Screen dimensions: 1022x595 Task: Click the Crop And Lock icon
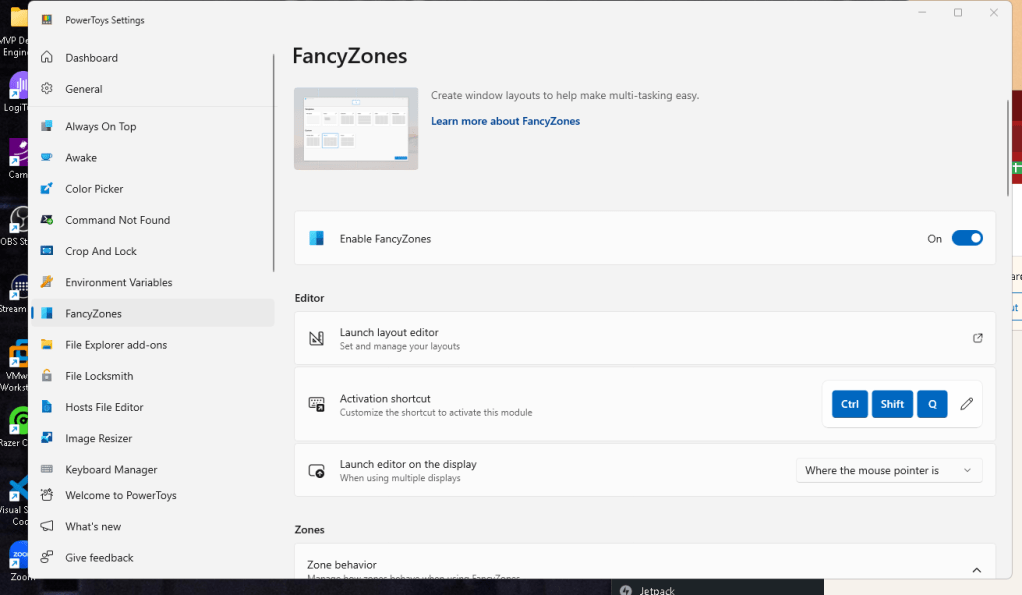pos(47,251)
